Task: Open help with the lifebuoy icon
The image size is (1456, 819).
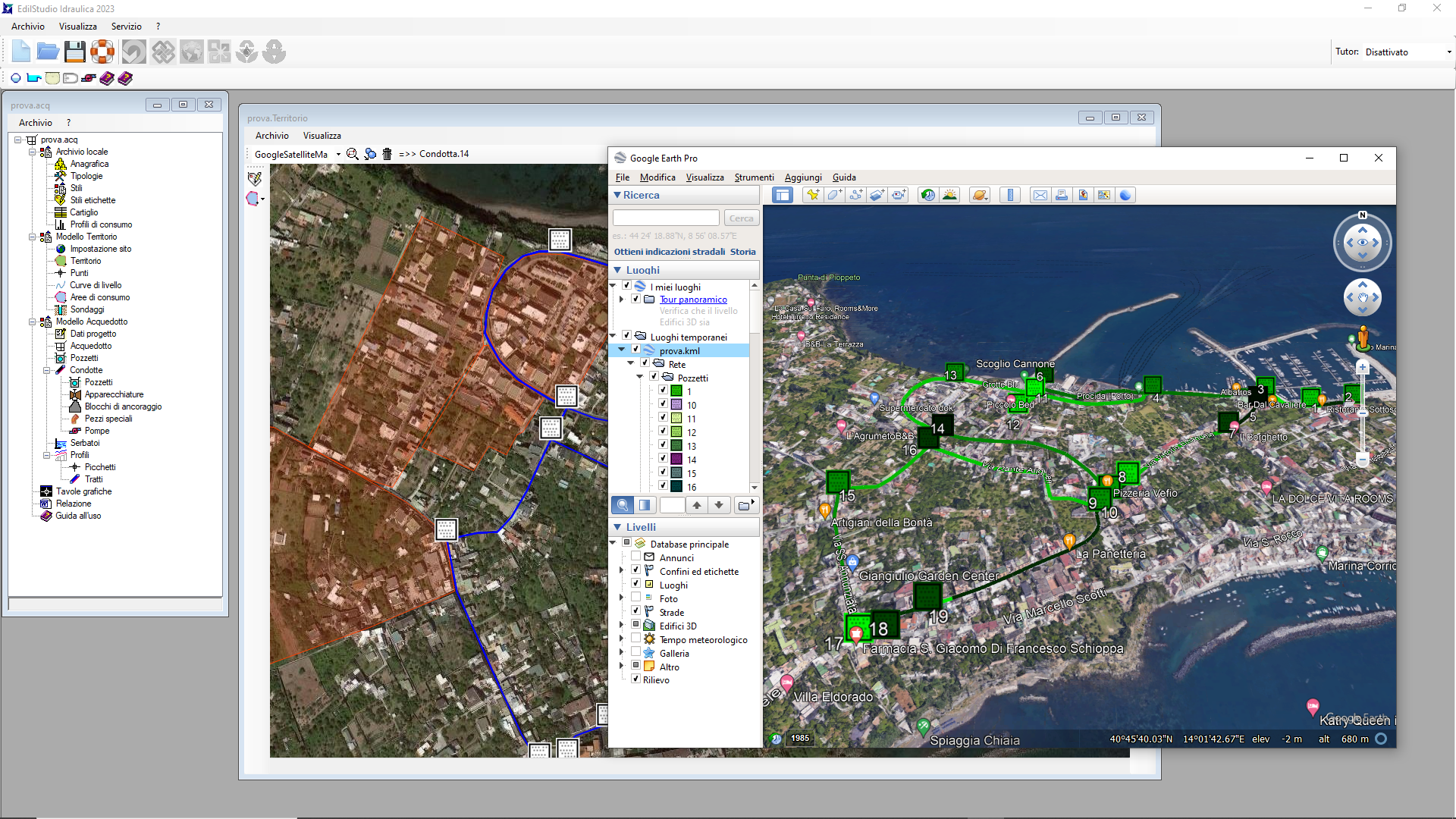Action: coord(102,52)
